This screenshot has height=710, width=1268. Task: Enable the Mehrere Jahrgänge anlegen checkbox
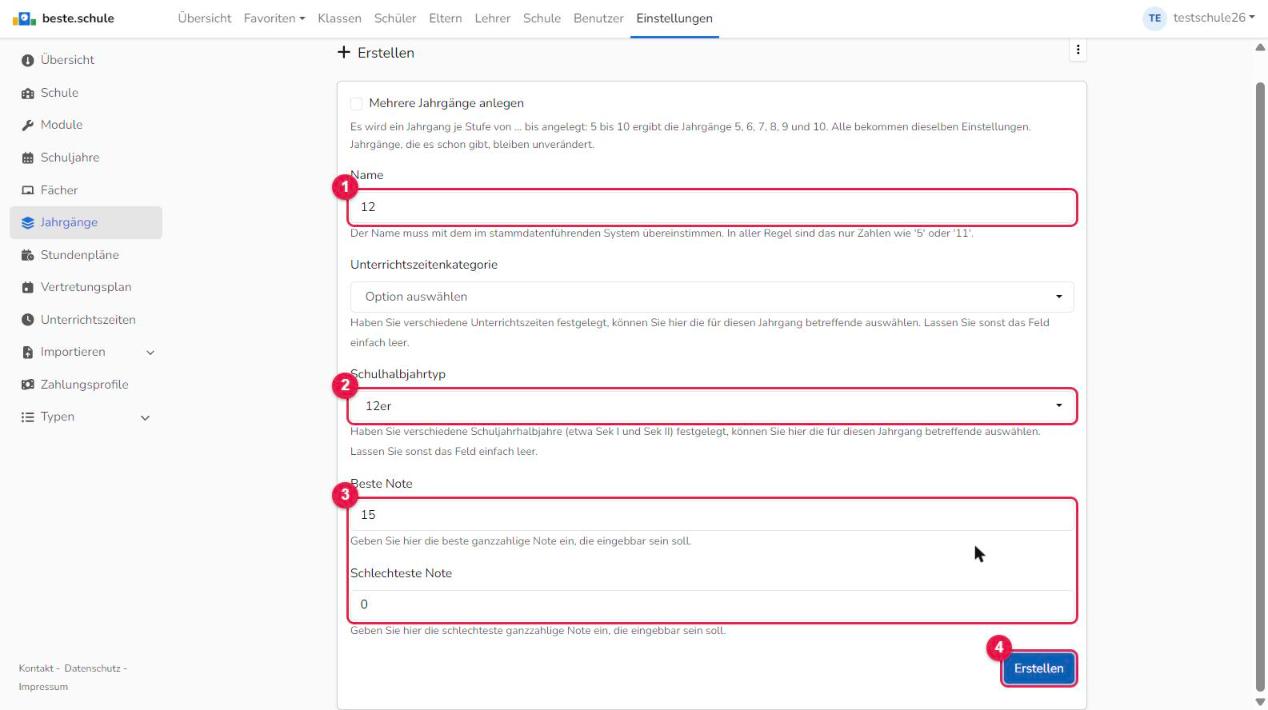pyautogui.click(x=357, y=103)
